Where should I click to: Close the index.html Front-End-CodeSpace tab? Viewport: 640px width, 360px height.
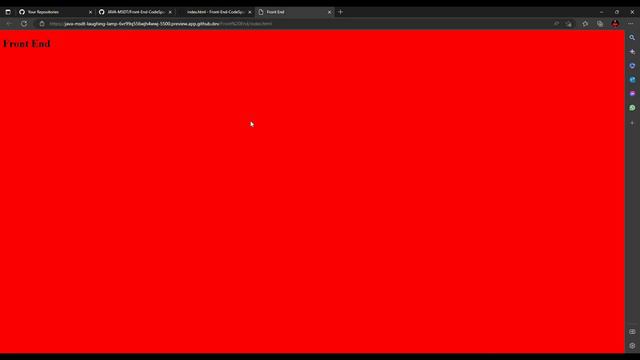(250, 12)
